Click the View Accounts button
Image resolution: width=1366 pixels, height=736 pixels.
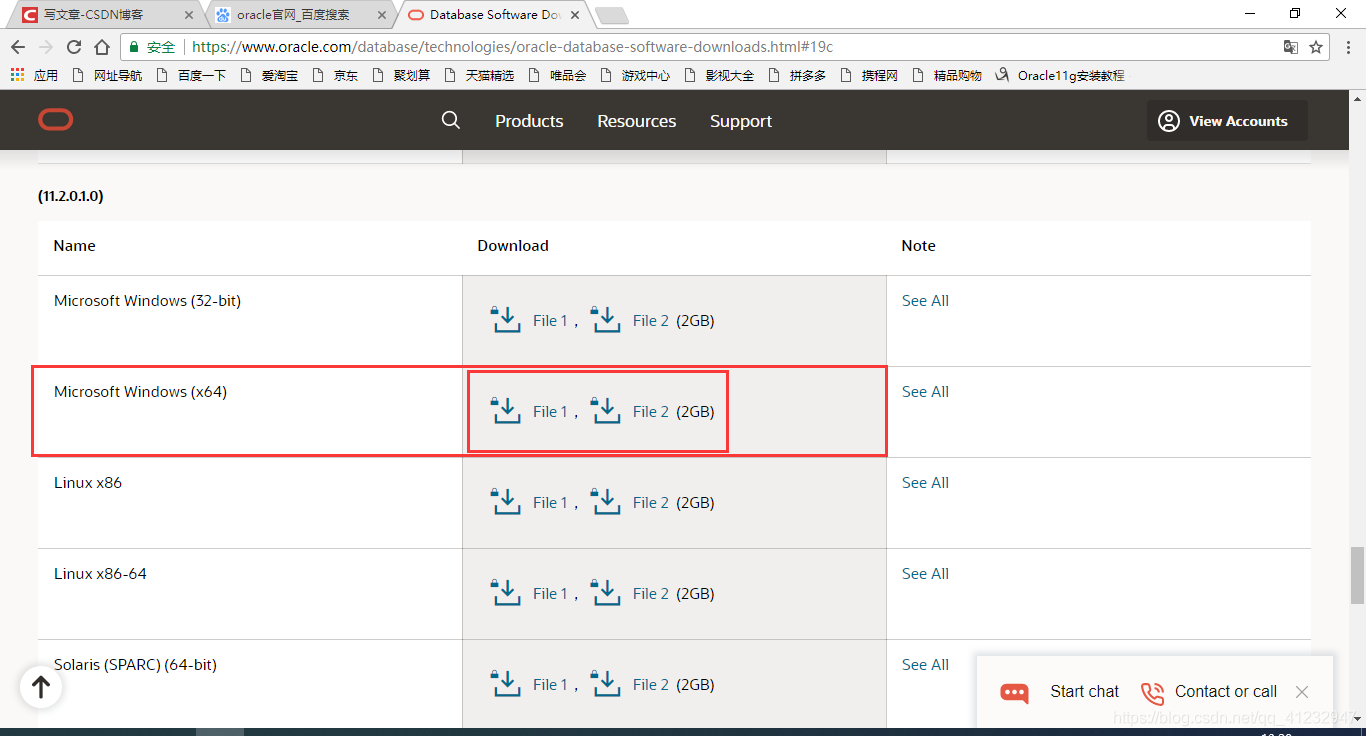point(1227,120)
